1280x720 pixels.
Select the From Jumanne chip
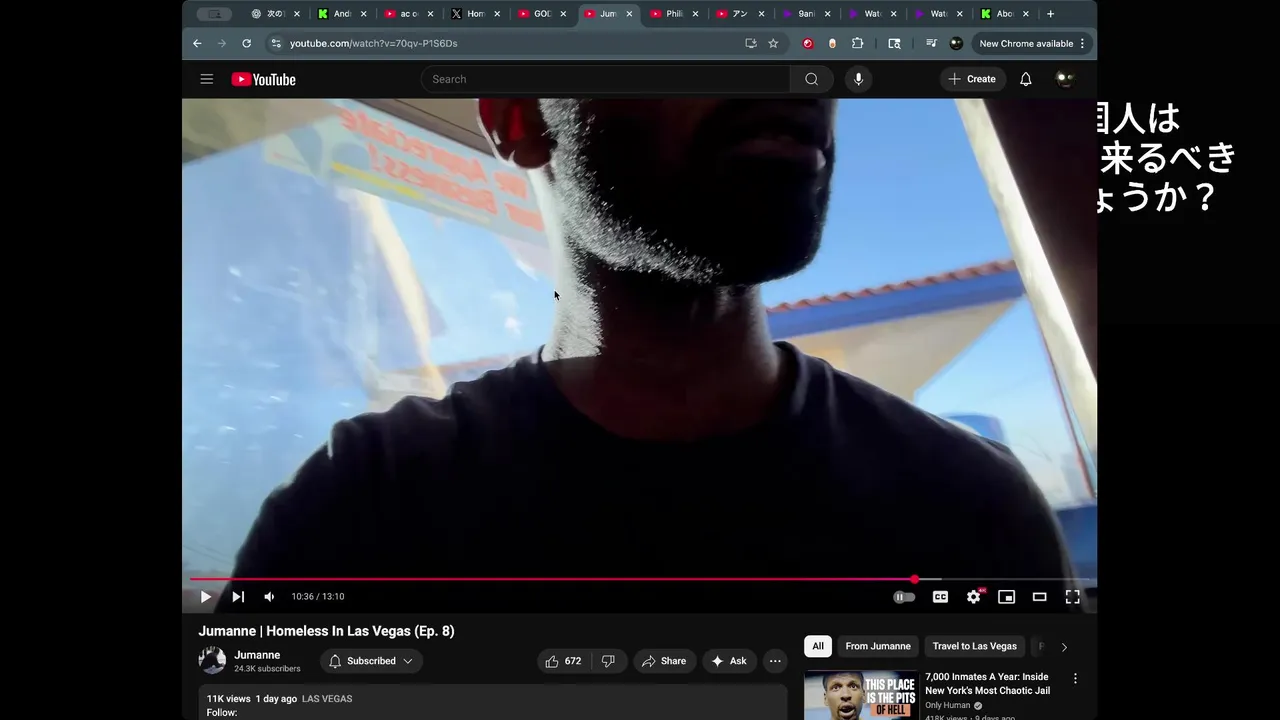[x=878, y=646]
